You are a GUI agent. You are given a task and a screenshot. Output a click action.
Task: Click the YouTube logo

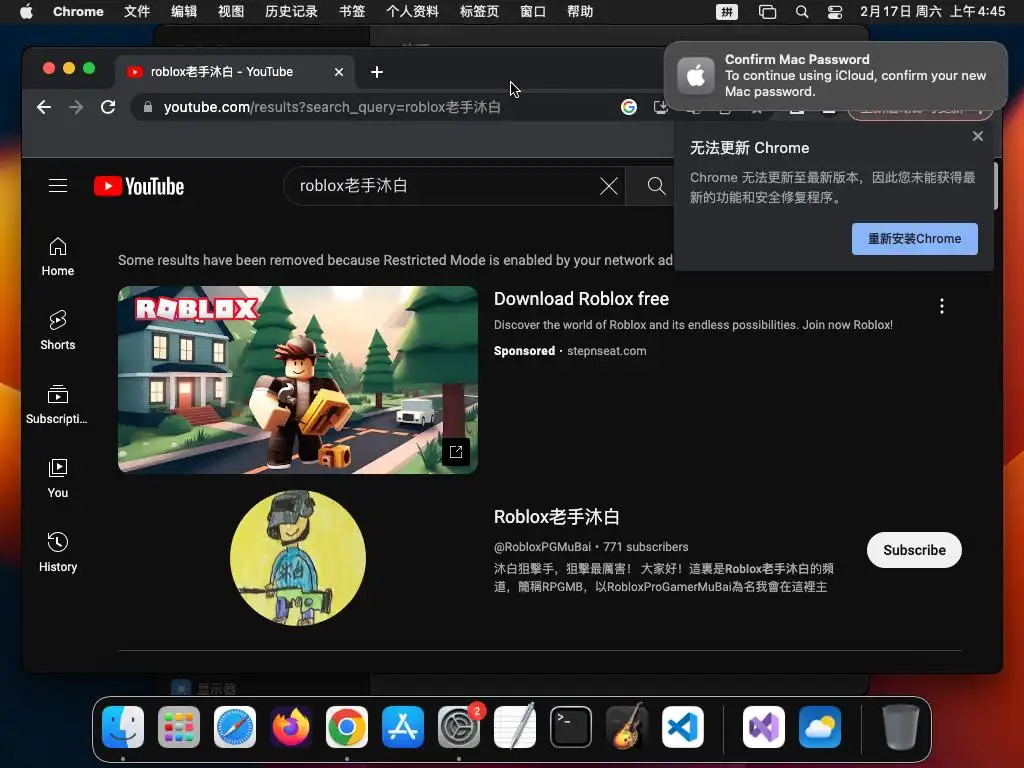(x=139, y=186)
